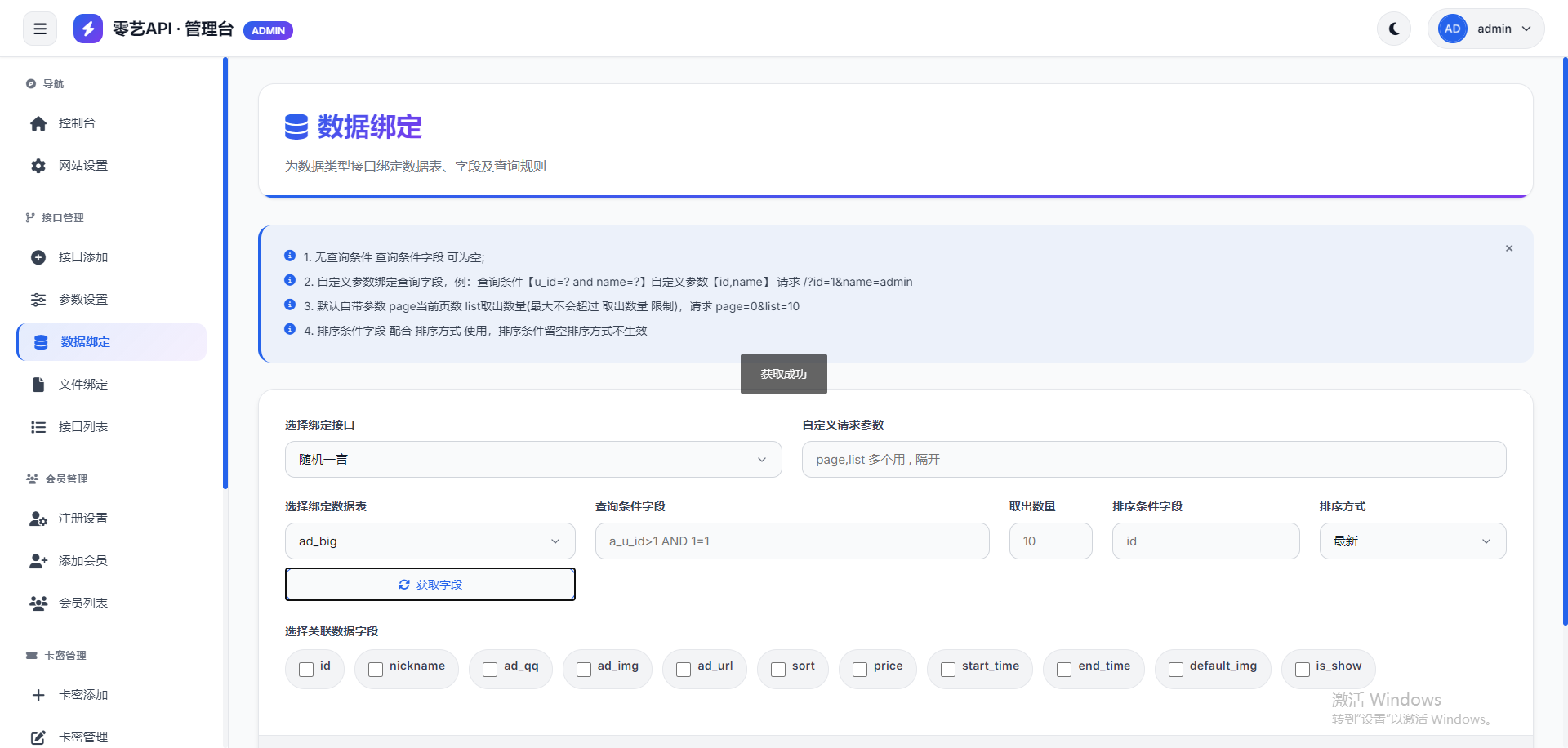Click the file icon for 文件绑定
Image resolution: width=1568 pixels, height=748 pixels.
click(x=38, y=385)
